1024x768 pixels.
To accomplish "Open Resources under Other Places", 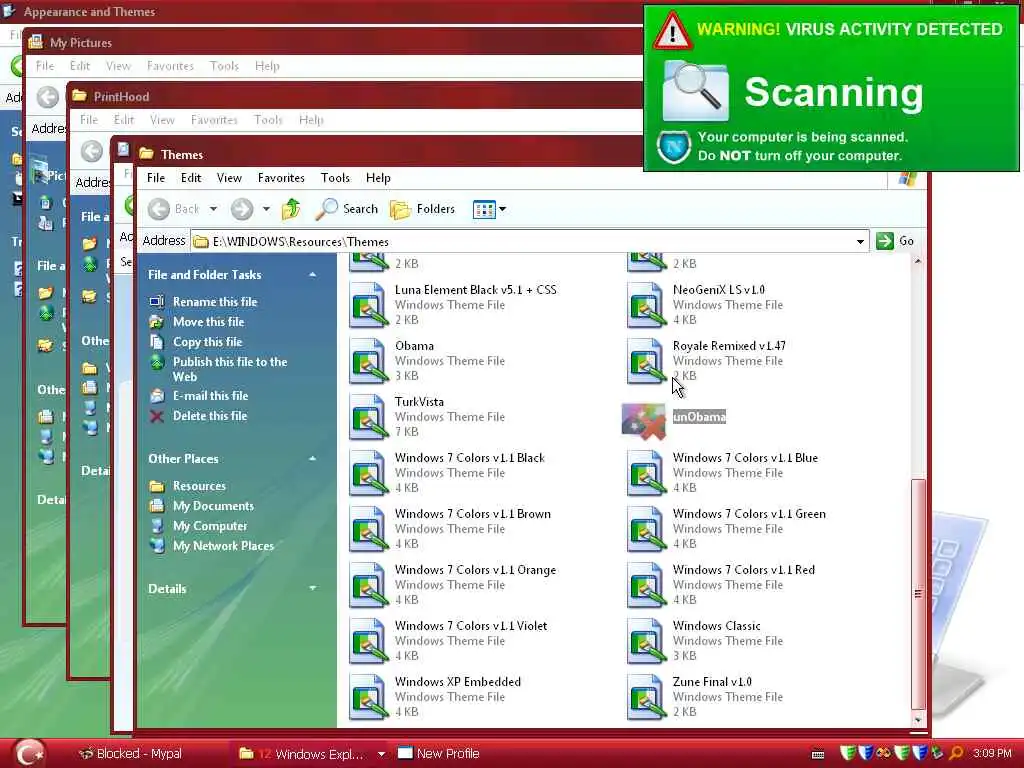I will 199,486.
